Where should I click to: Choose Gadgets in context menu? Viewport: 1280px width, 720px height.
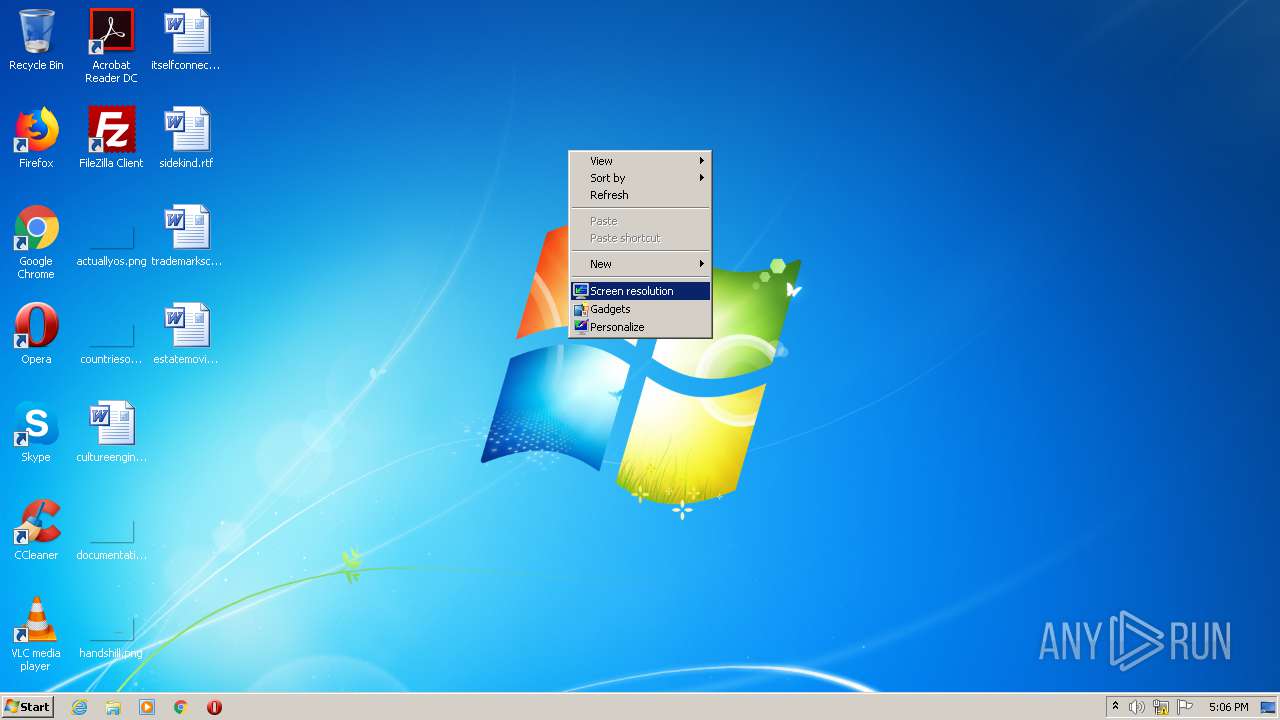640,309
